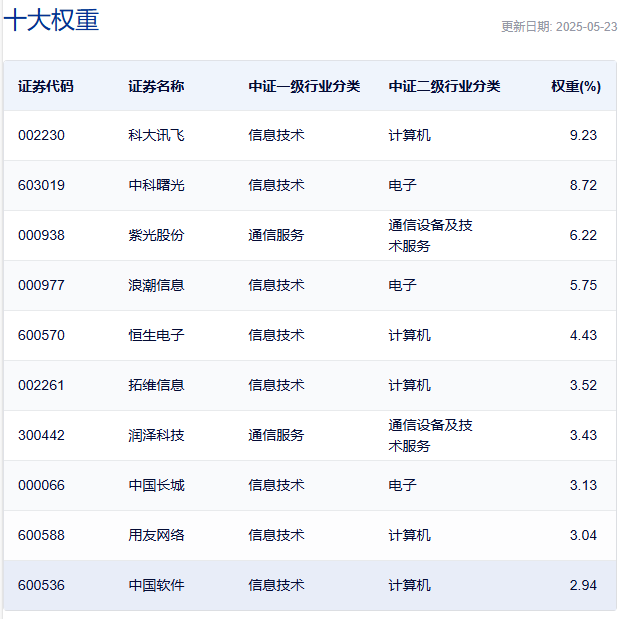Select stock name 拓维信息
622x619 pixels.
click(156, 385)
